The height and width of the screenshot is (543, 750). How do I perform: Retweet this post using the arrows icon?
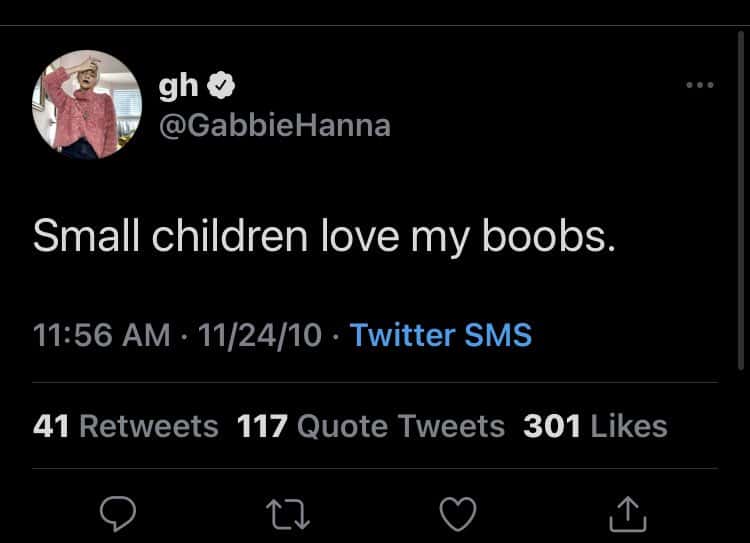point(288,514)
